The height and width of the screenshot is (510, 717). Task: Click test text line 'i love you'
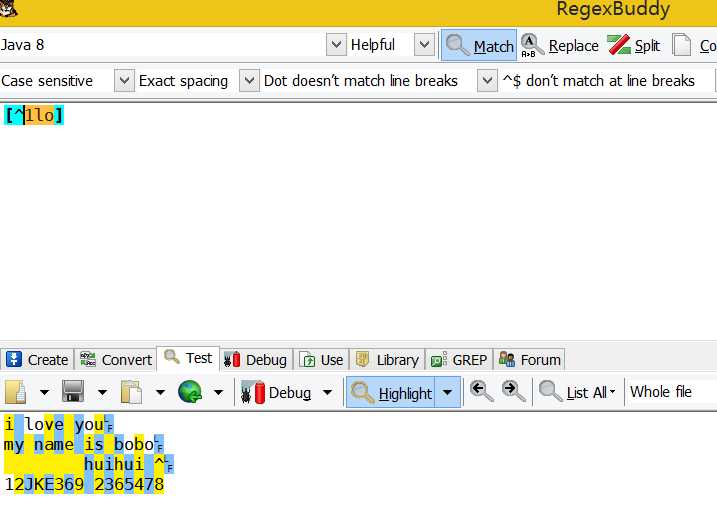tap(54, 424)
